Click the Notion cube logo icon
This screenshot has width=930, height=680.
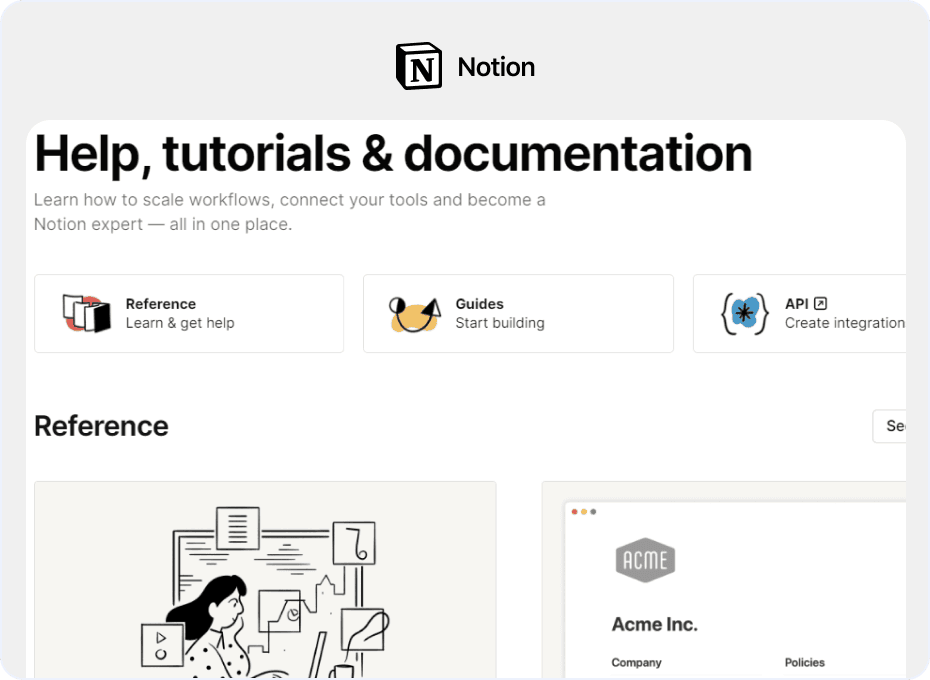tap(419, 66)
